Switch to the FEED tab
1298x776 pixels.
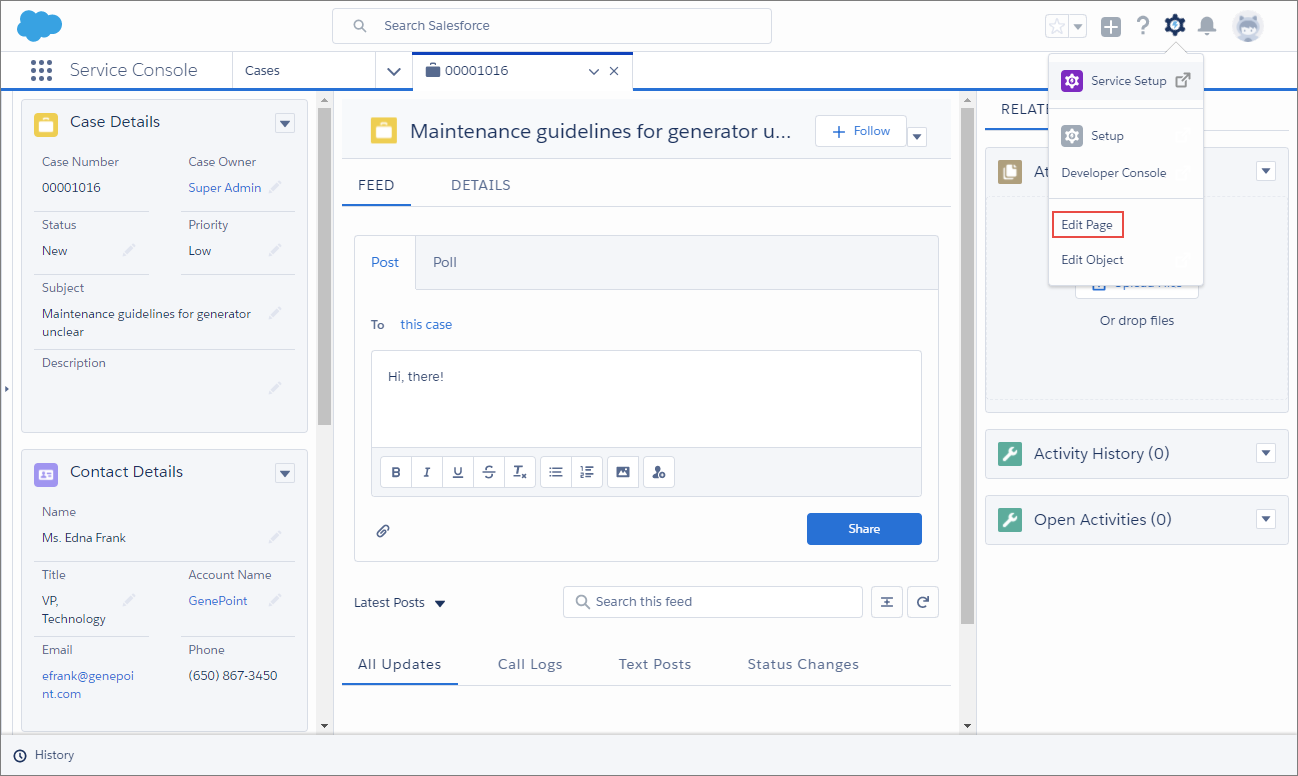pyautogui.click(x=376, y=185)
